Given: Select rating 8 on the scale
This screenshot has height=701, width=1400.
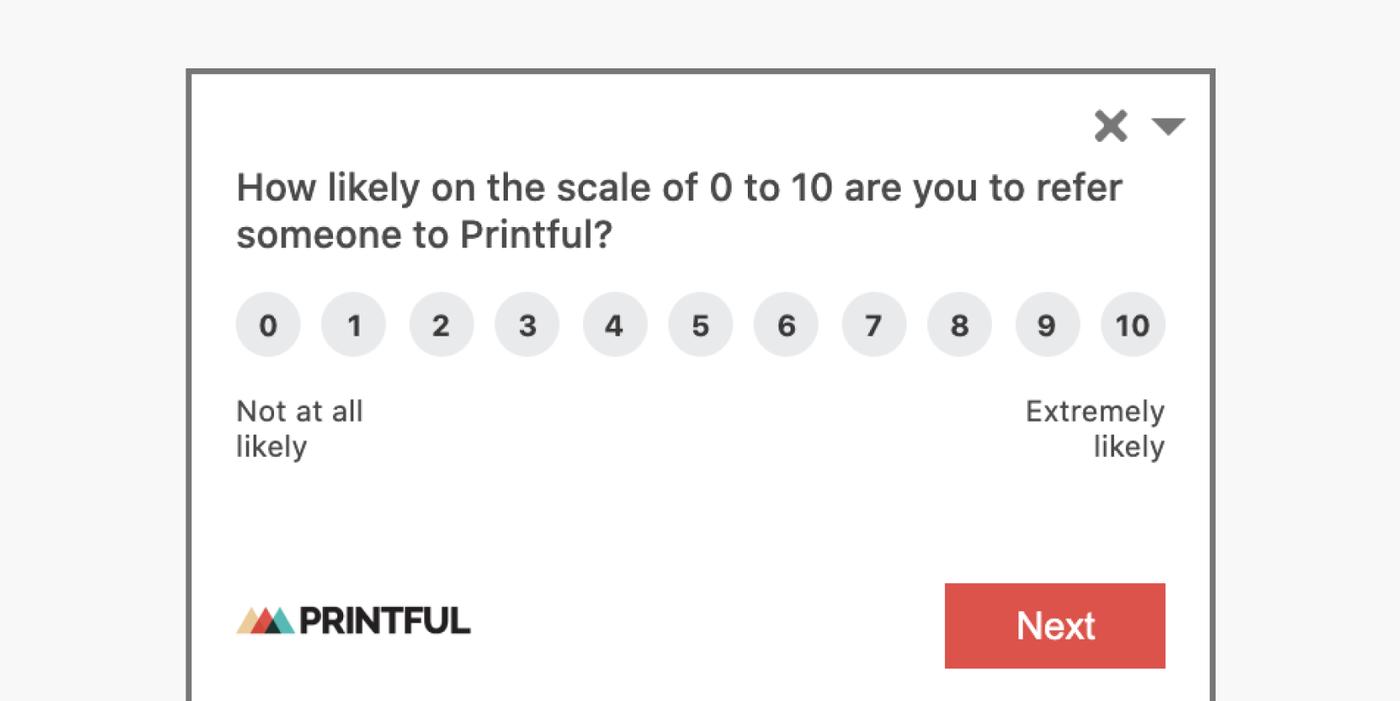Looking at the screenshot, I should point(959,324).
